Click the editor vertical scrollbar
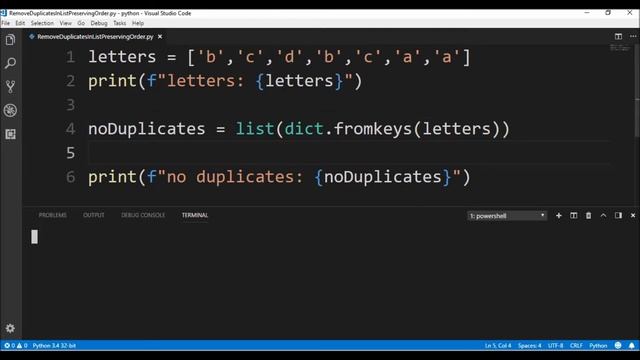 pos(637,91)
